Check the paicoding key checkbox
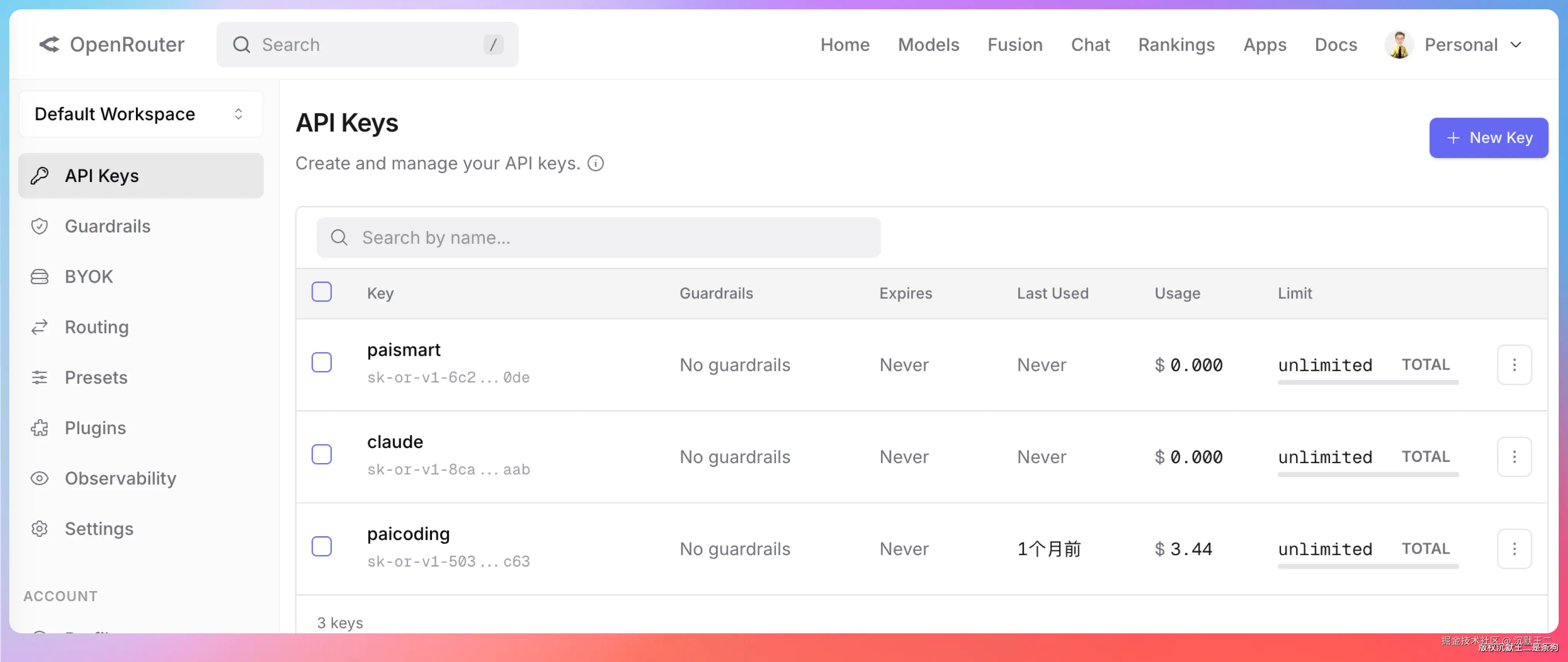 pyautogui.click(x=322, y=546)
